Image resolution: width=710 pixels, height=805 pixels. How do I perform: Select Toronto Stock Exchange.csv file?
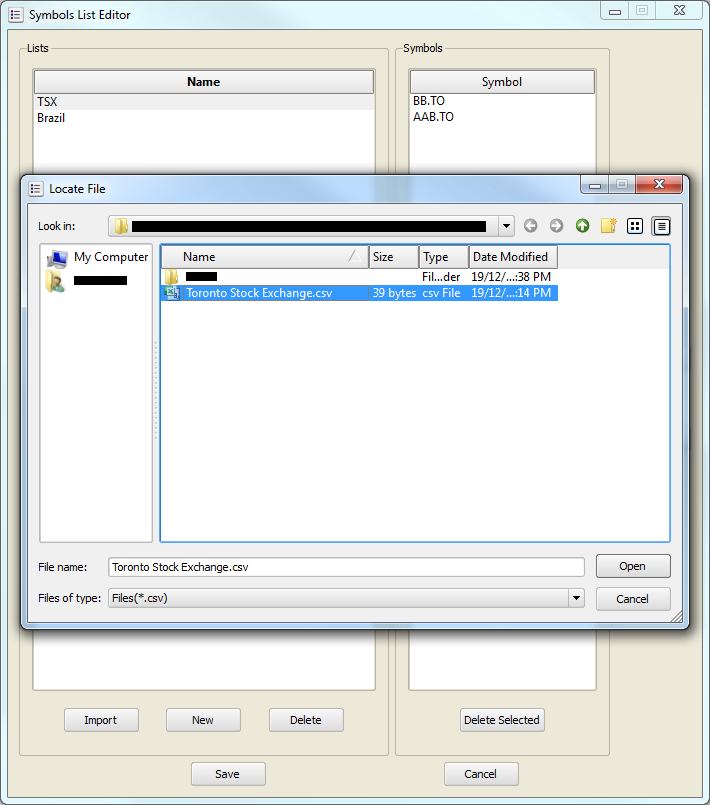click(258, 293)
